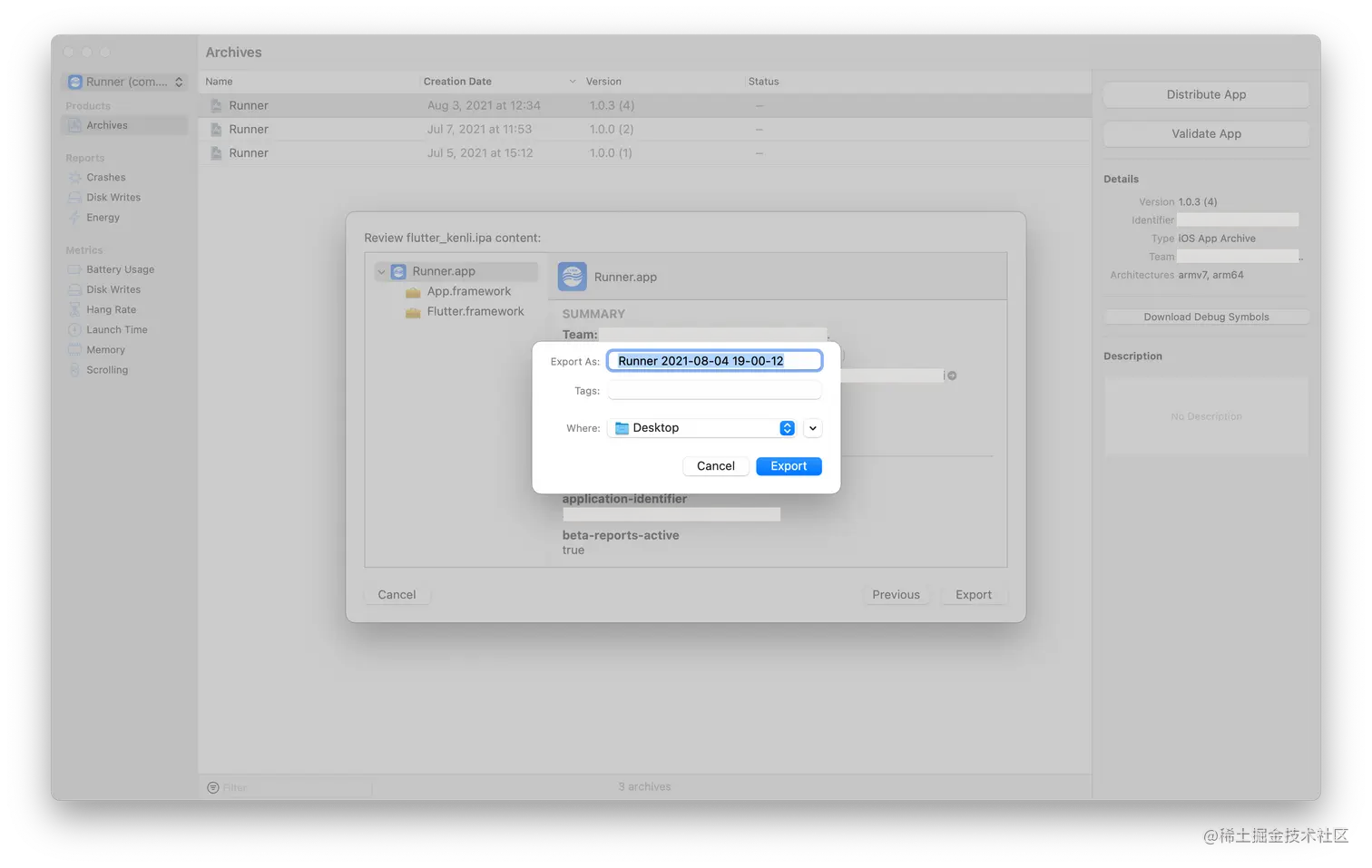Screen dimensions: 1372x868
Task: Click the archive file icon for version 1.0.0 (2)
Action: (x=216, y=129)
